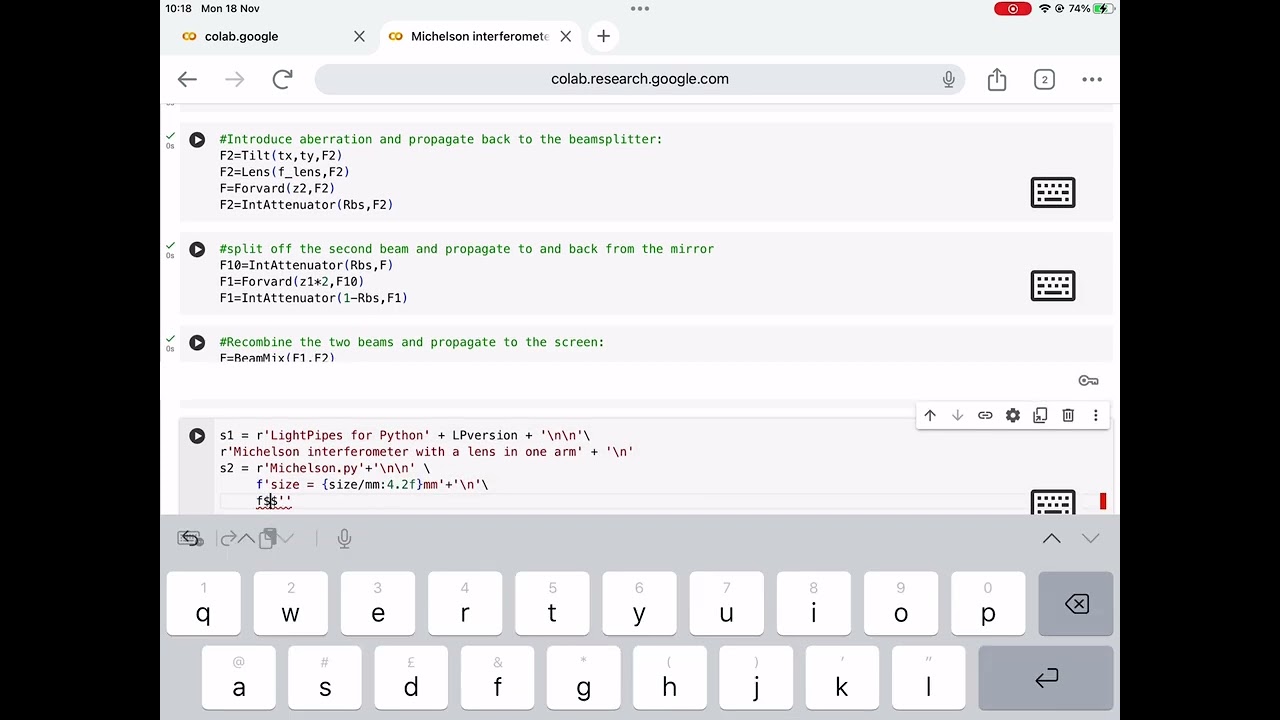Tap keyboard icon beside the s1 code cell
Screen dimensions: 1280x720
(x=1053, y=503)
